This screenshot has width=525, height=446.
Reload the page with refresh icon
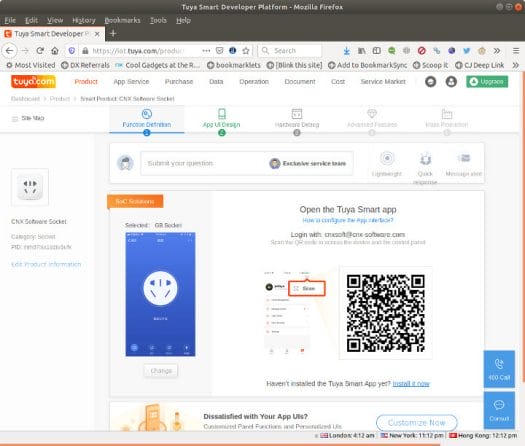[x=40, y=51]
